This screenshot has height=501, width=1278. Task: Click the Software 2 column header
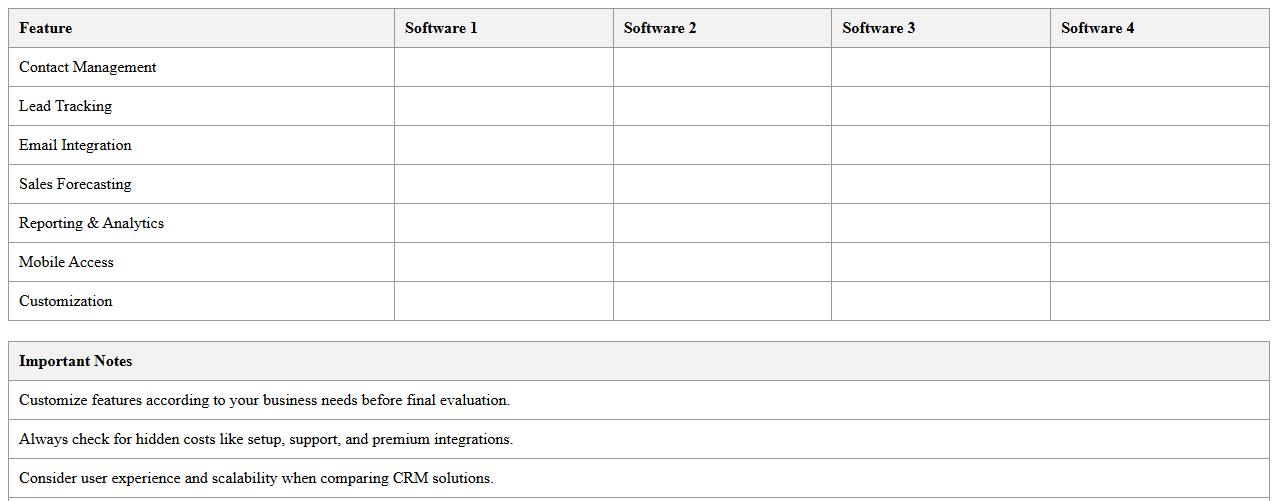(x=660, y=28)
